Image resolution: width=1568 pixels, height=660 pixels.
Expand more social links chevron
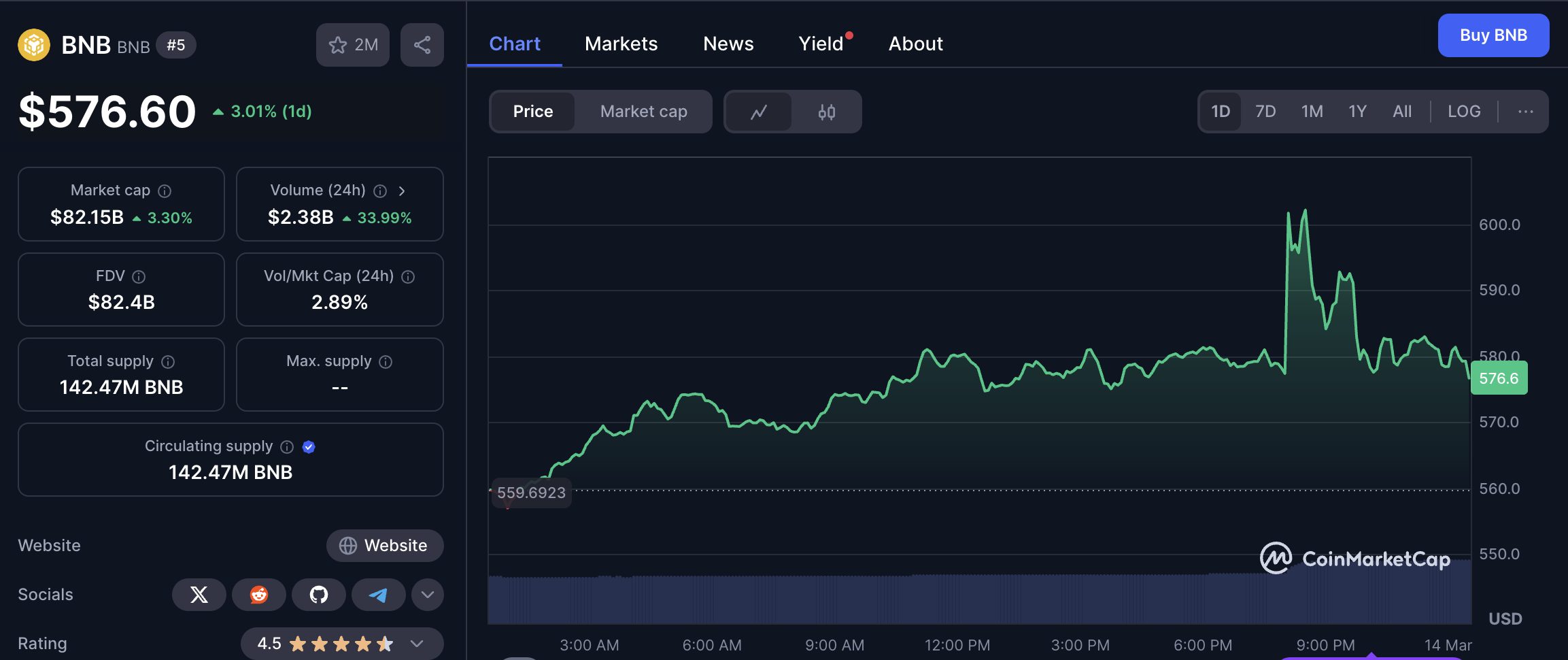click(427, 595)
